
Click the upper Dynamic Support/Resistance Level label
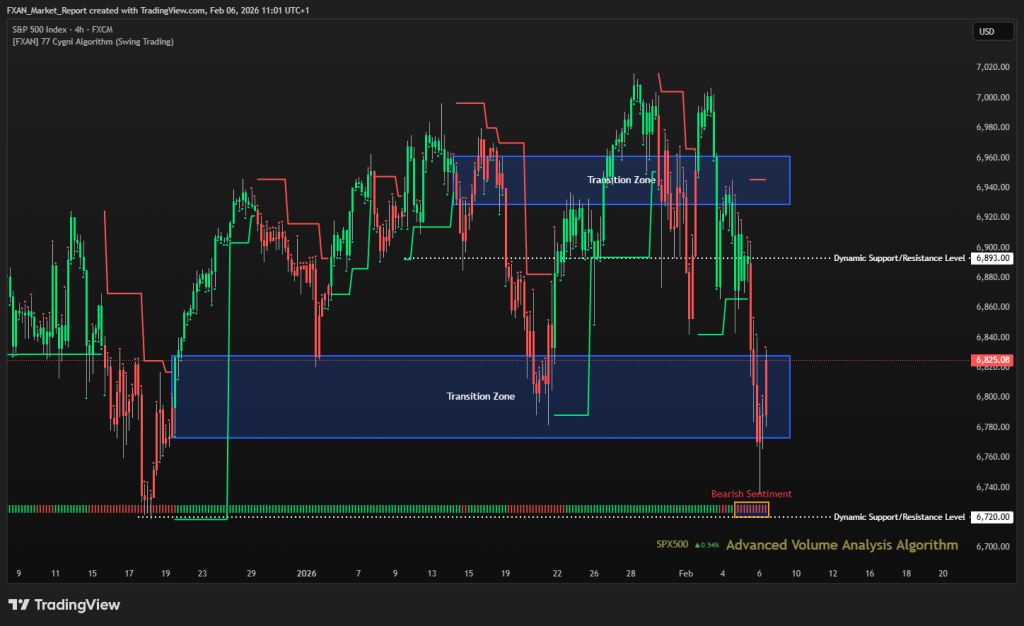pos(900,258)
